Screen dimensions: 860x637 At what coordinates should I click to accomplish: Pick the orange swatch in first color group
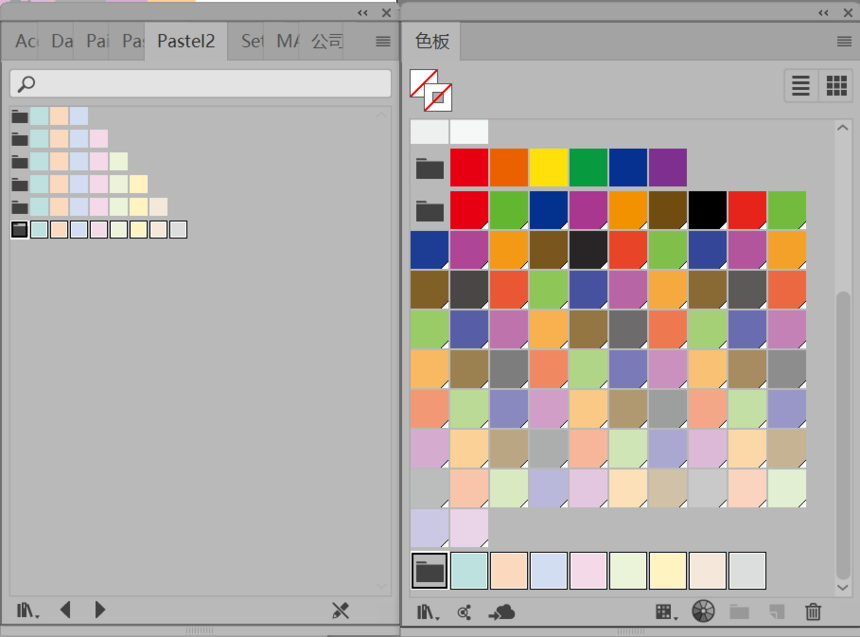pos(509,167)
